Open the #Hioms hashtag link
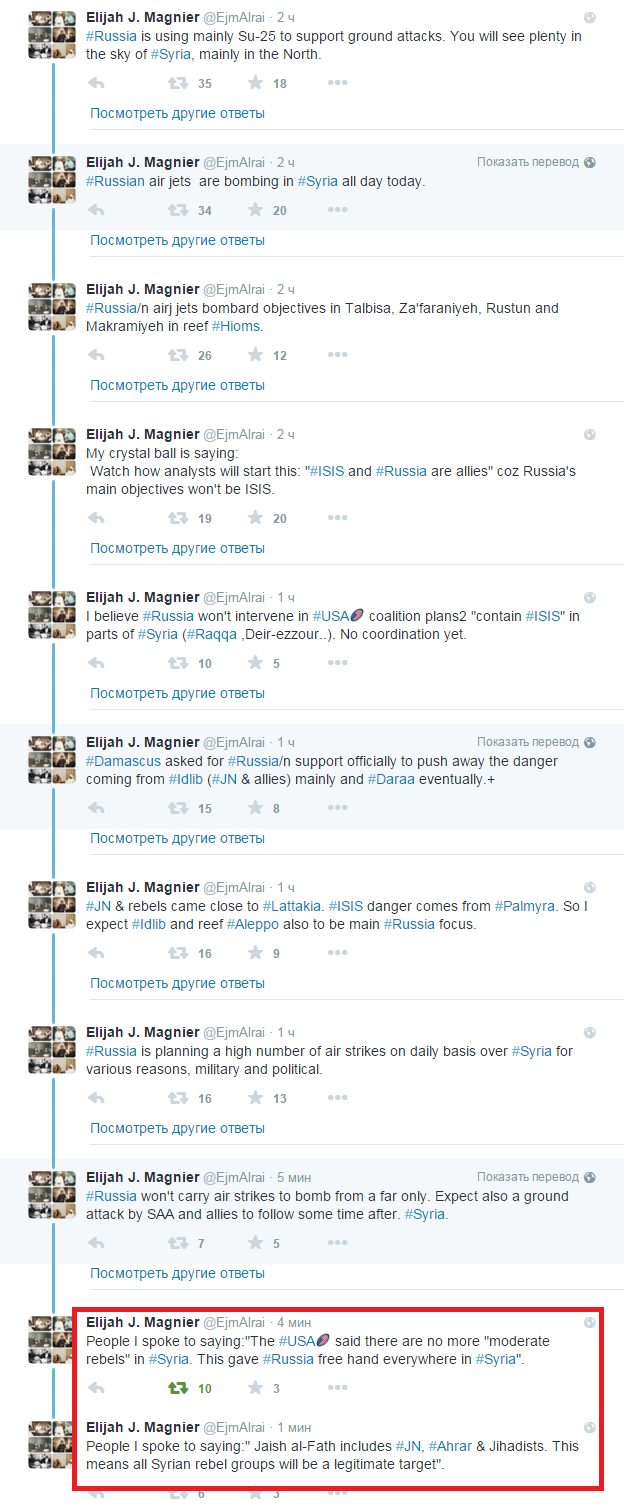Viewport: 624px width, 1507px height. coord(237,326)
